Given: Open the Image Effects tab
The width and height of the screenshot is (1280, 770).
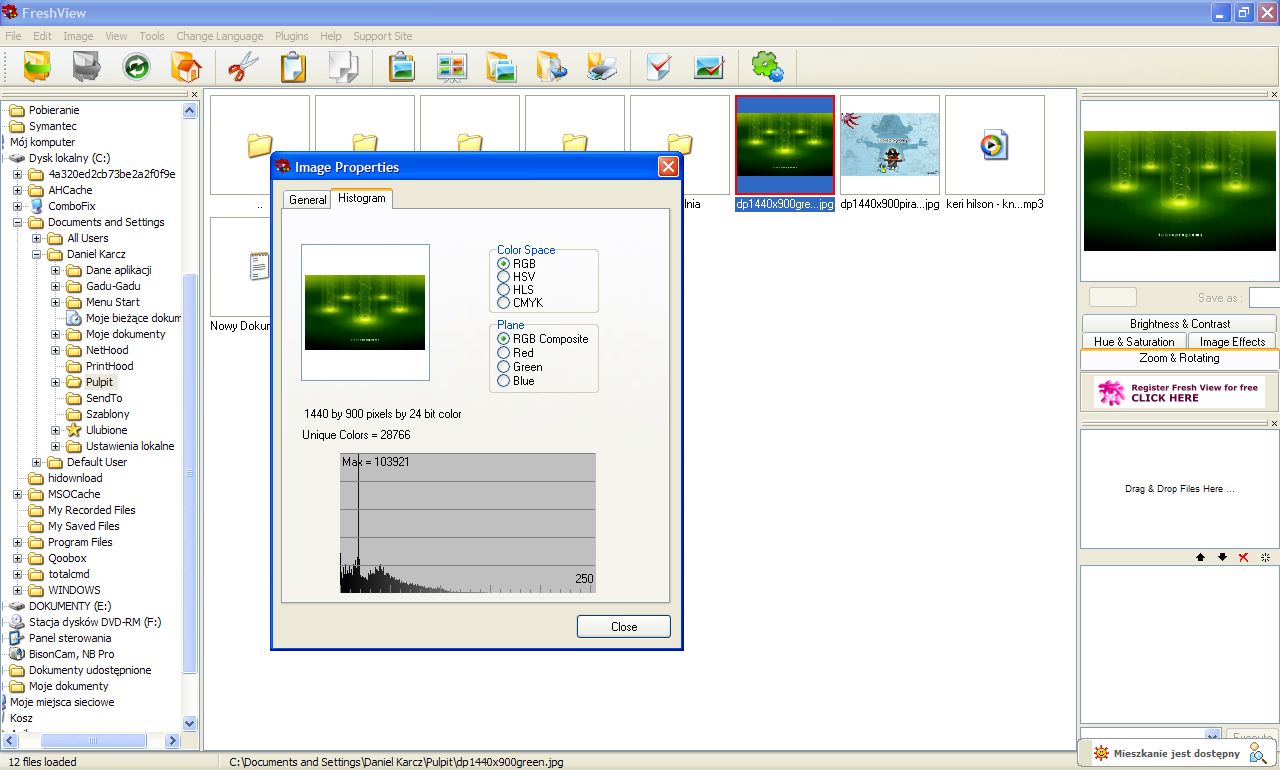Looking at the screenshot, I should (x=1232, y=341).
